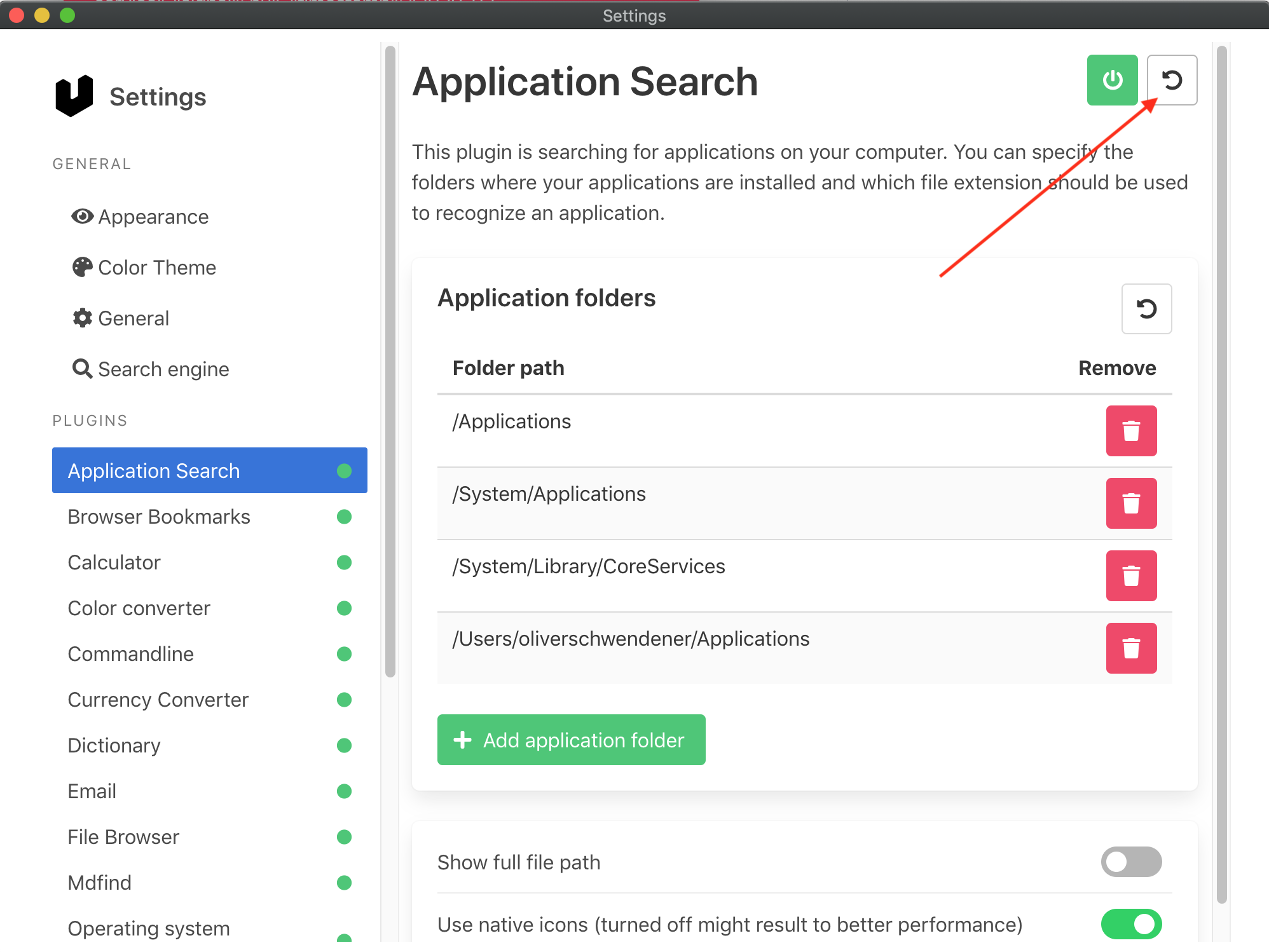Click the Application folders heading

coord(546,298)
